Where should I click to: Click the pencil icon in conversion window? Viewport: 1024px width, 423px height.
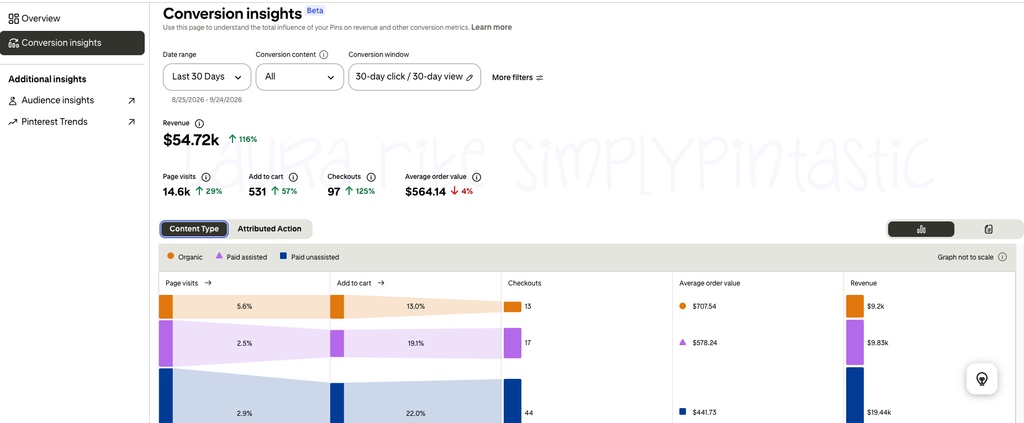469,77
